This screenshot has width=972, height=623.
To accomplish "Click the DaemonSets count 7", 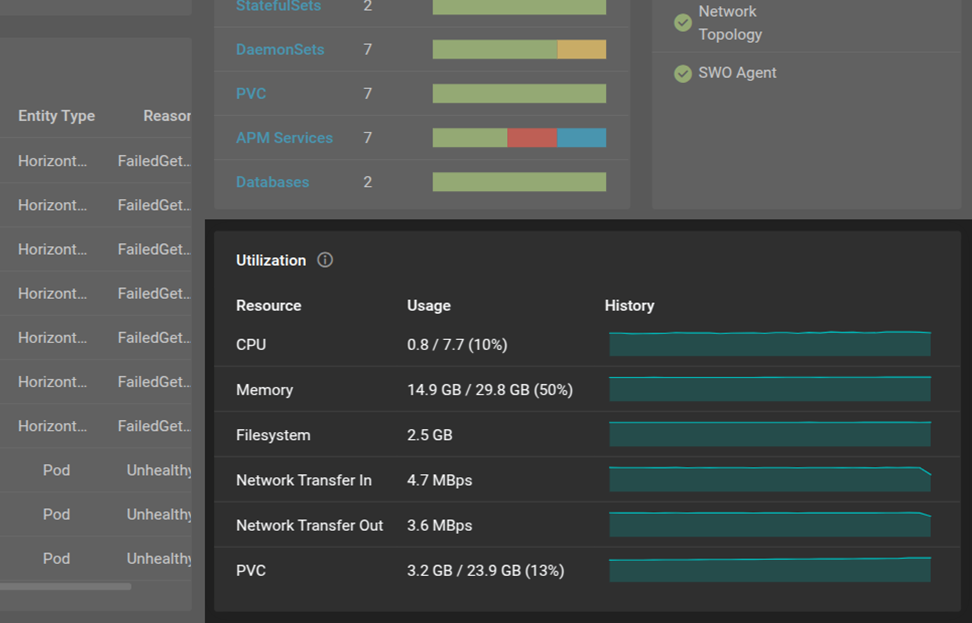I will (x=368, y=50).
